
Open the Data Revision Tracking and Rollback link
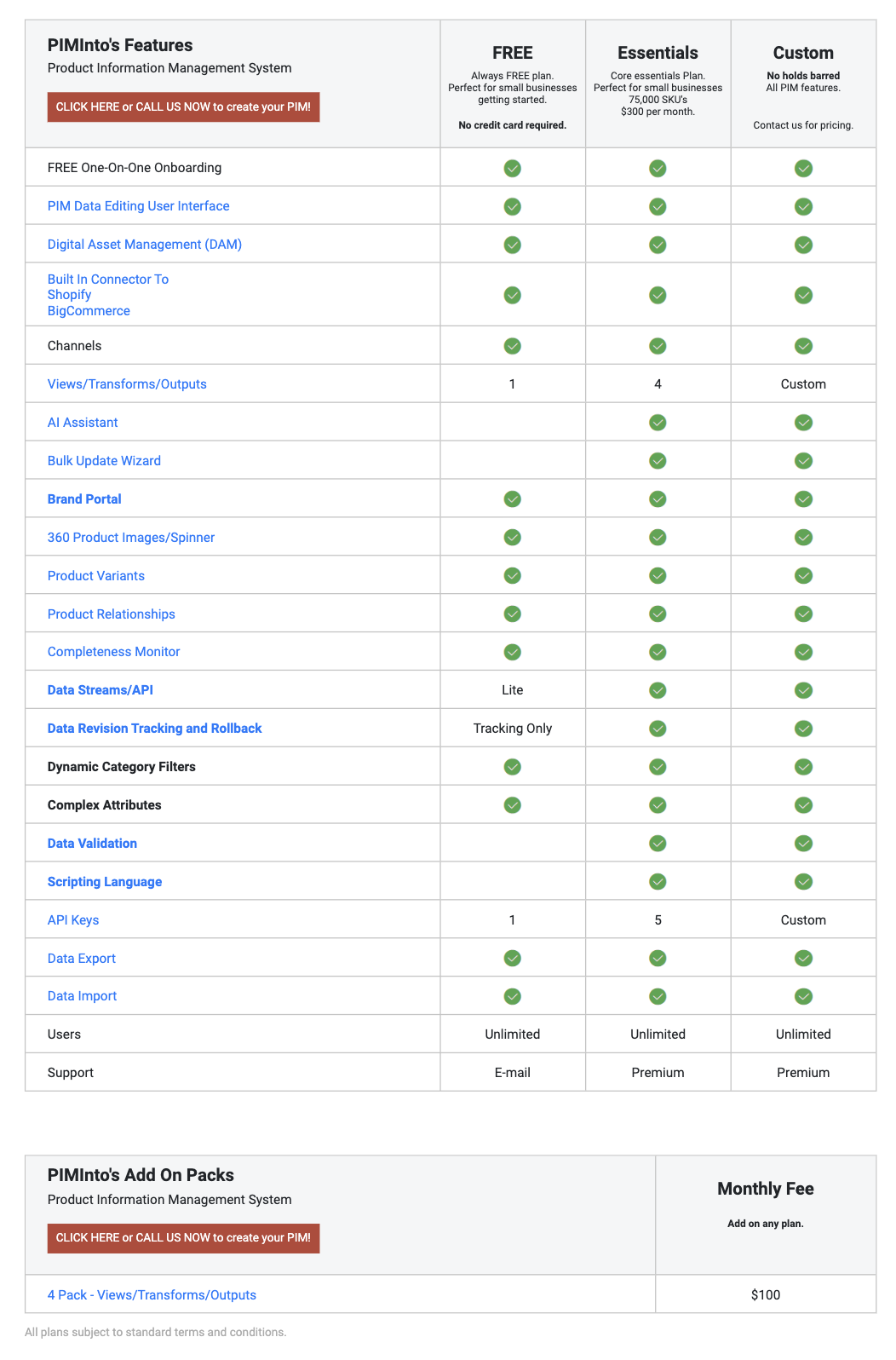(154, 728)
